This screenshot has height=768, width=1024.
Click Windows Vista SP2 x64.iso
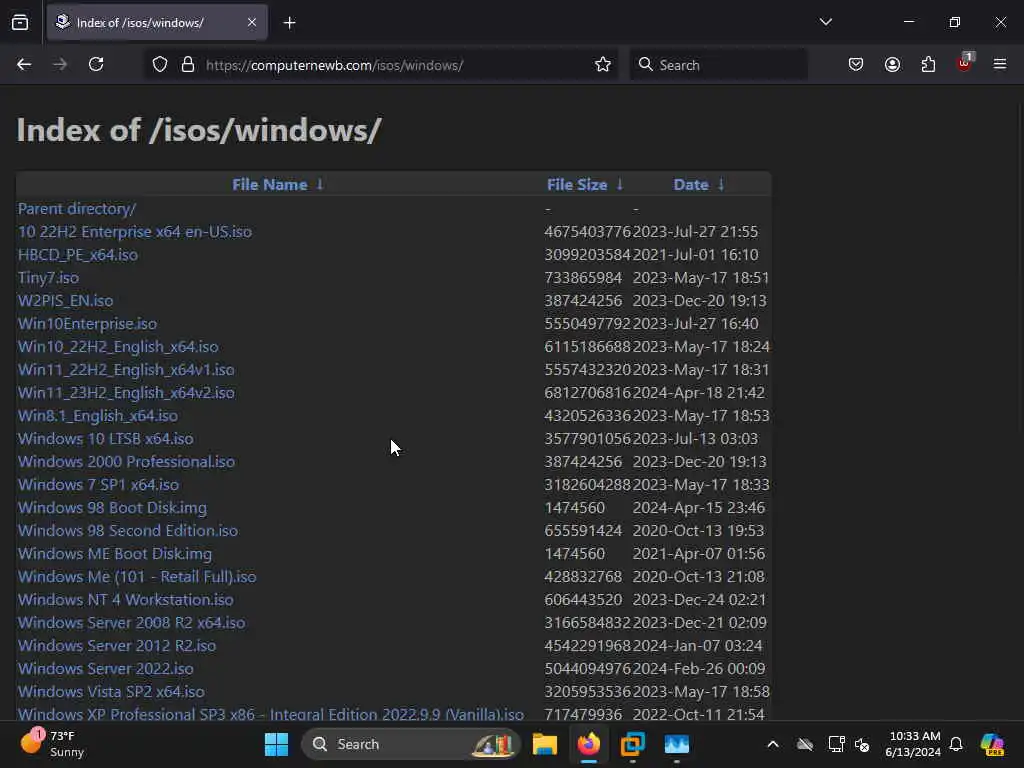point(111,692)
